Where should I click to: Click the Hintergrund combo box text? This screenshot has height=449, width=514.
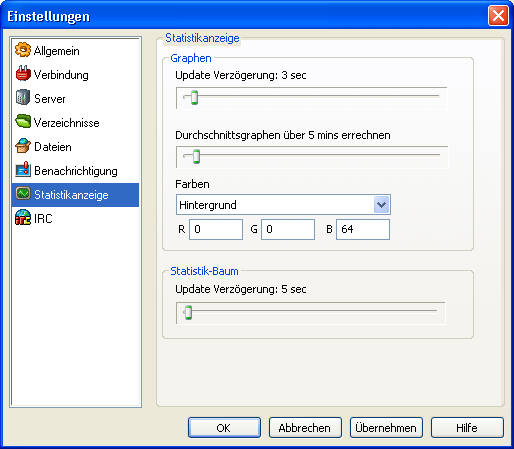tap(208, 205)
